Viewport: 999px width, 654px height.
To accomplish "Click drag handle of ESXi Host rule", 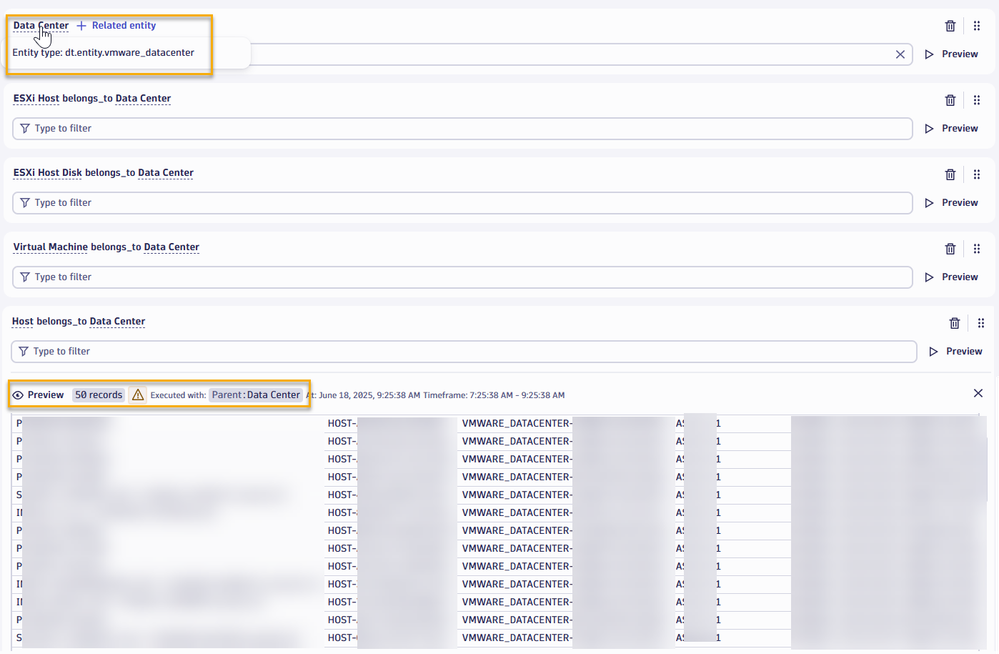I will [x=977, y=100].
